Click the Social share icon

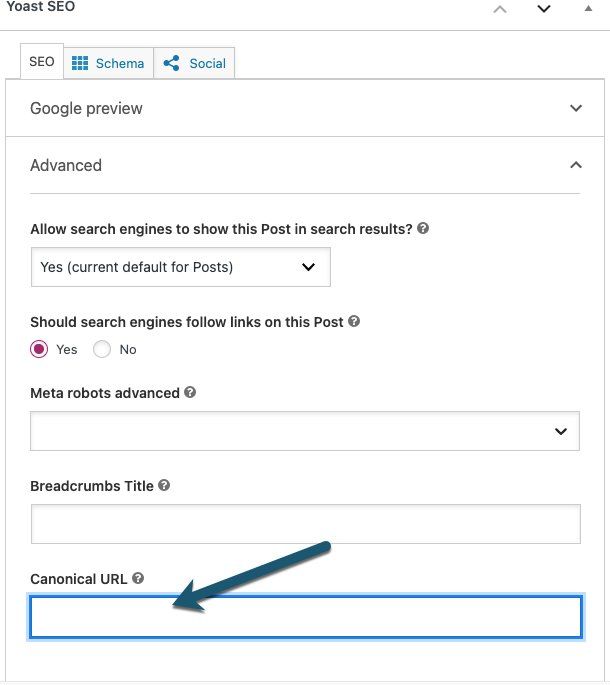pos(171,63)
